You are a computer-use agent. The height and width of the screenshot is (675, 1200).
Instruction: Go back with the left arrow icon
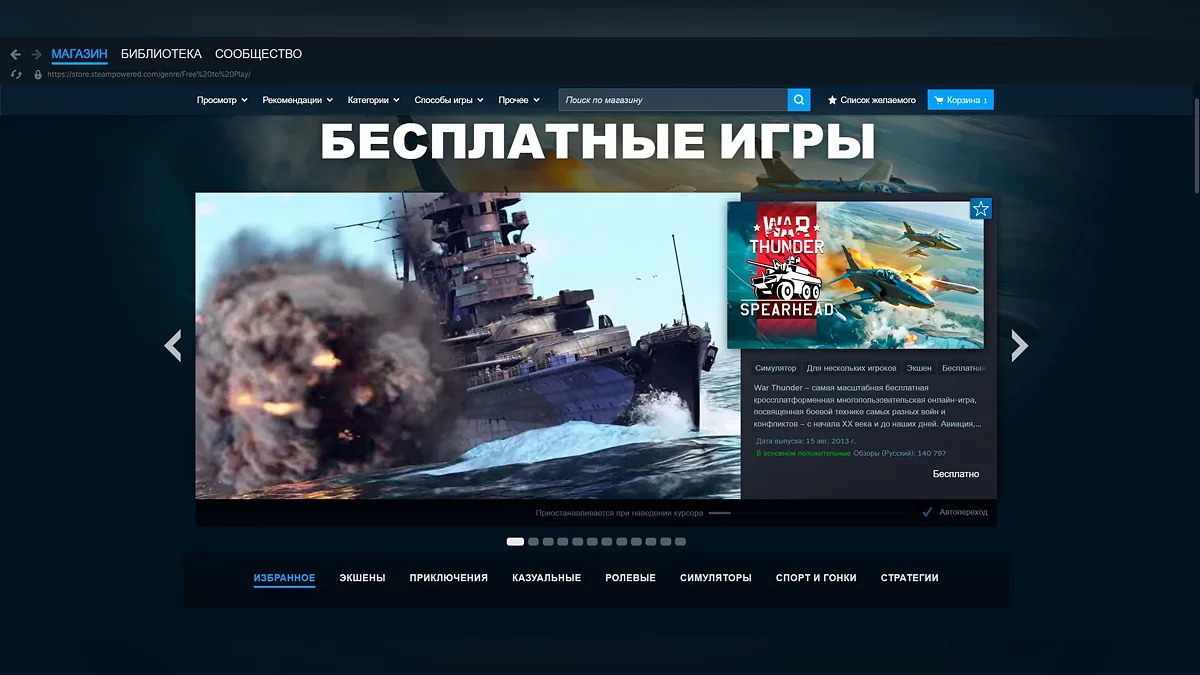point(15,54)
